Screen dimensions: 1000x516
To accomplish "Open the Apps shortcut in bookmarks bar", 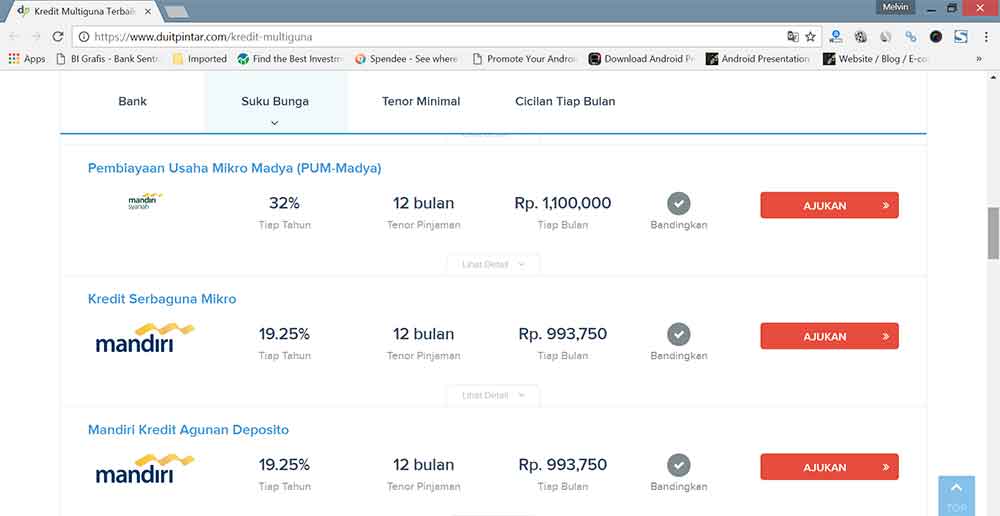I will click(27, 59).
